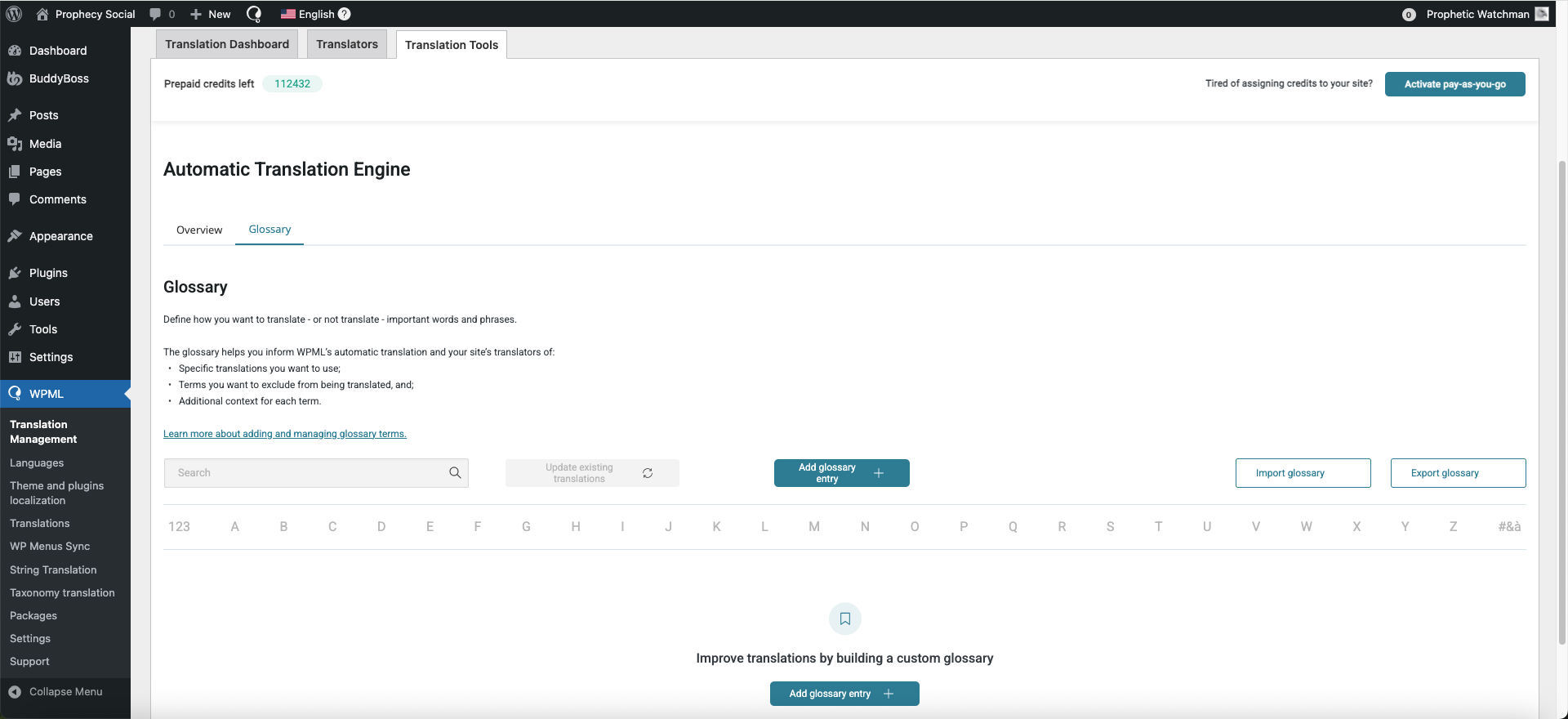Open Packages in WPML submenu

click(33, 615)
